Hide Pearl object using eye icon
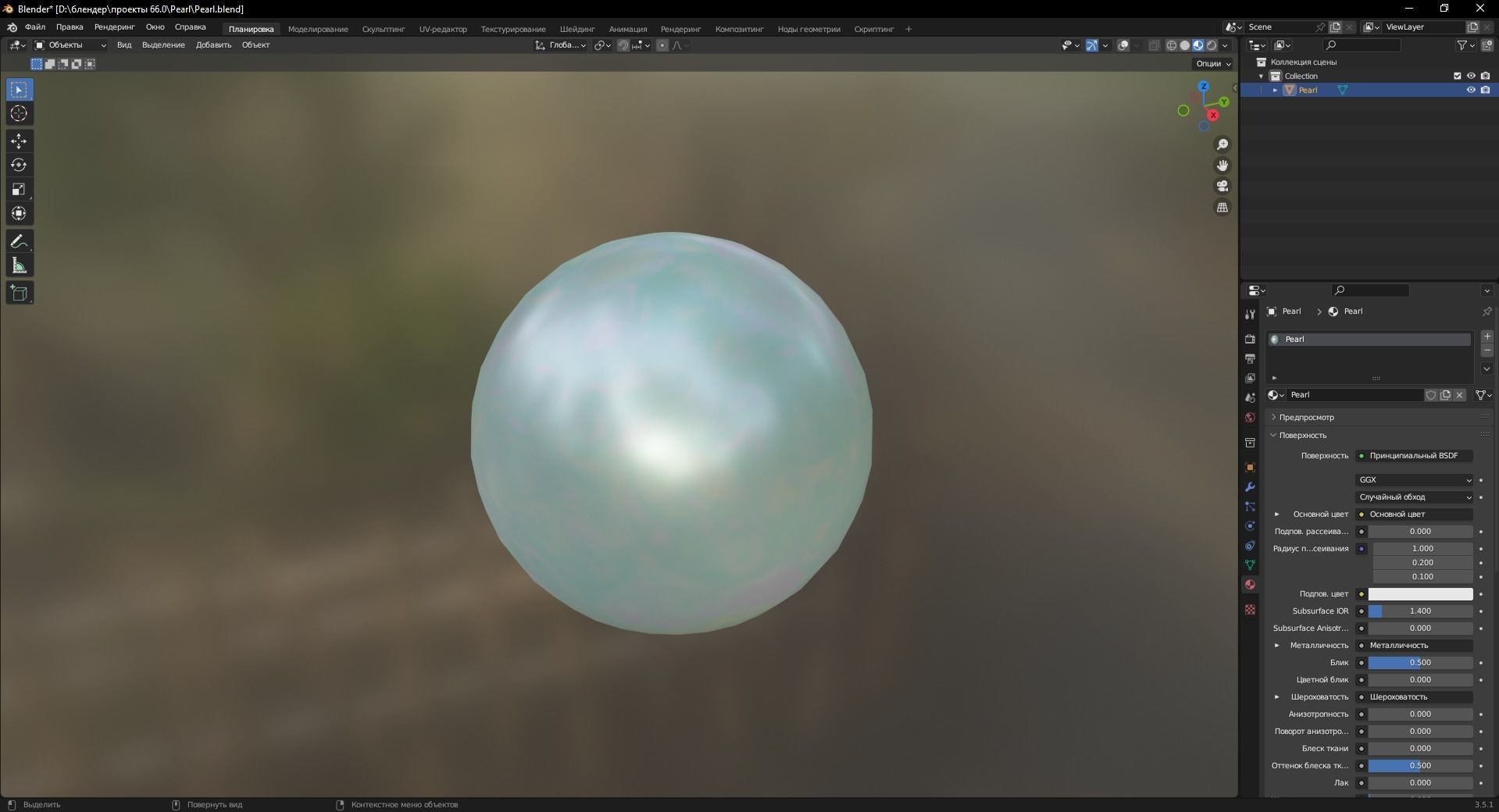The height and width of the screenshot is (812, 1499). [1471, 90]
